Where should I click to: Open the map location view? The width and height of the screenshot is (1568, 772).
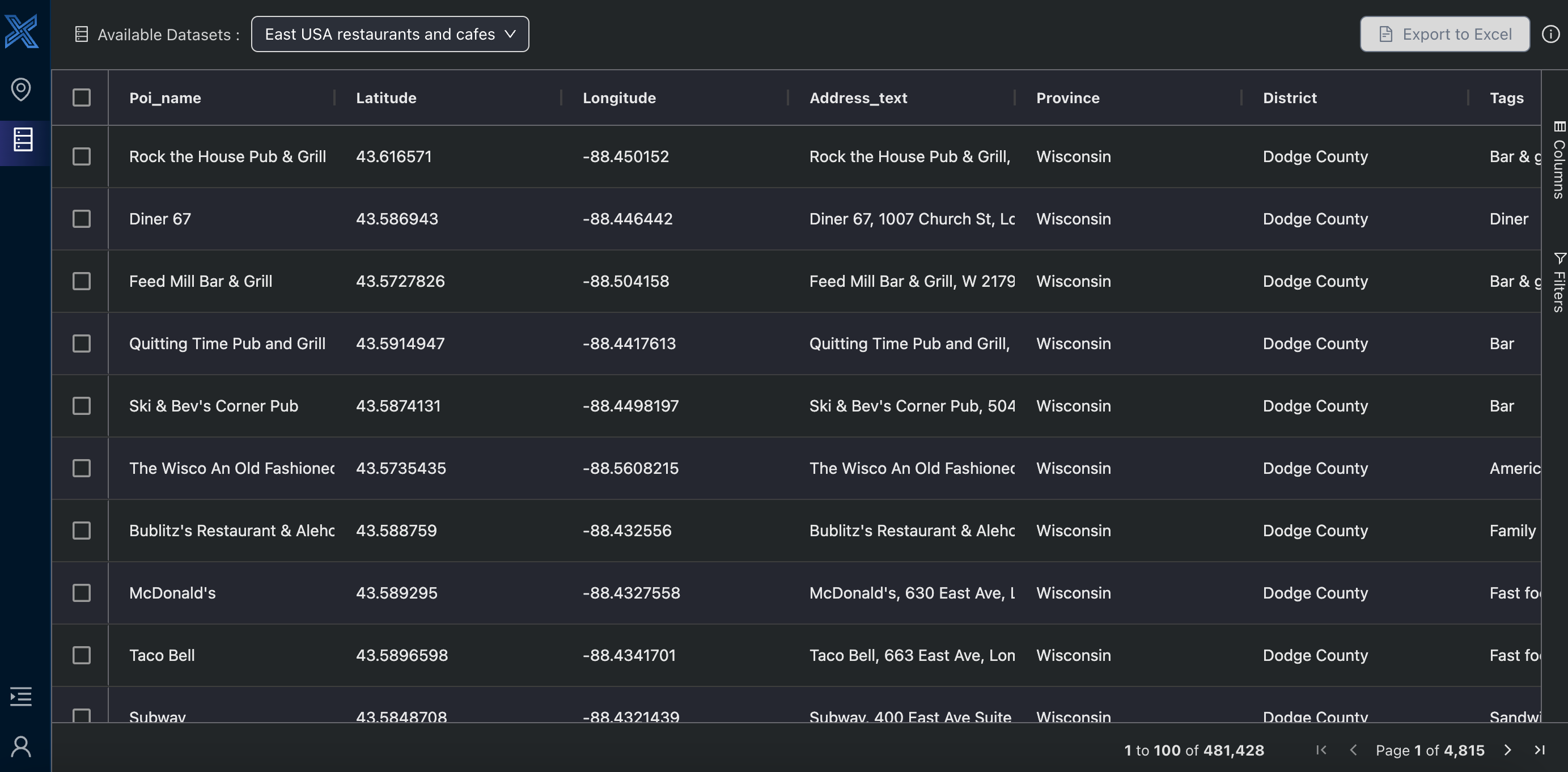[x=22, y=89]
